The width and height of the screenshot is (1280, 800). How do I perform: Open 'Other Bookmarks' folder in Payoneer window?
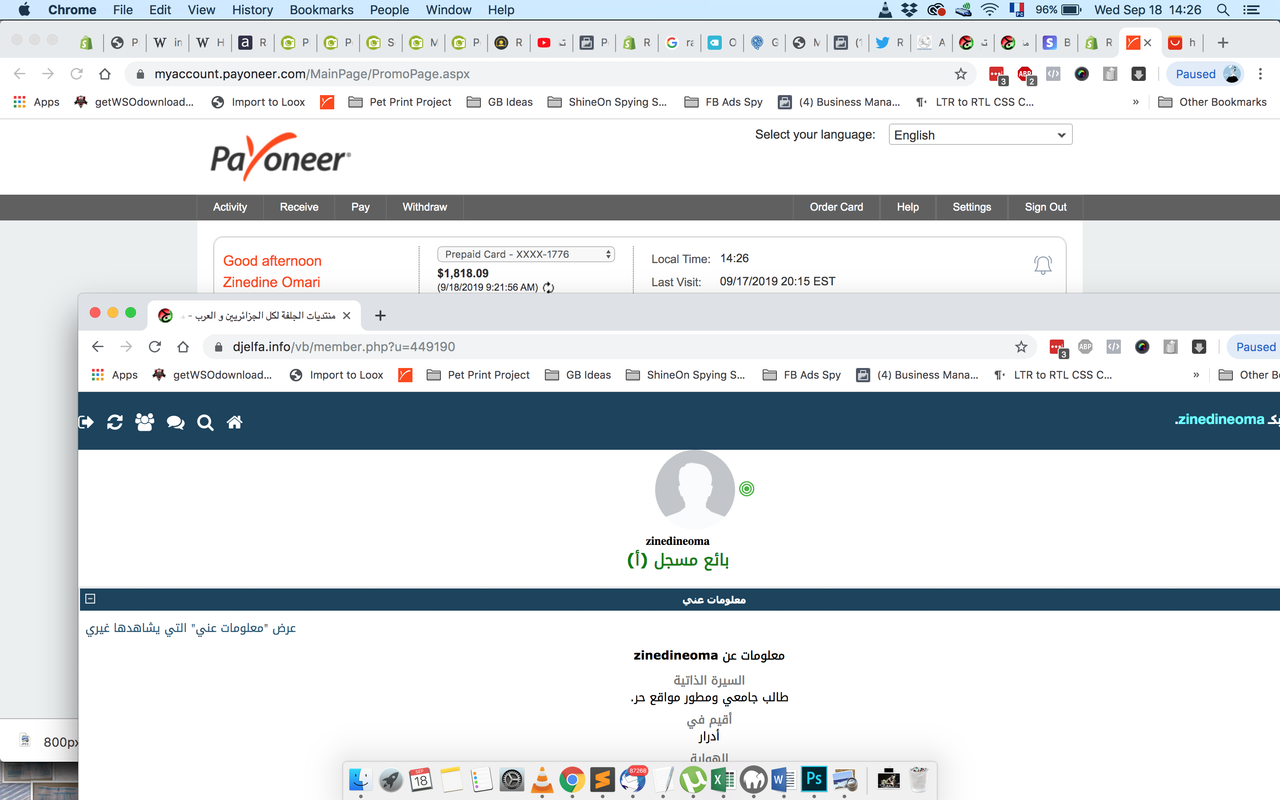1212,102
